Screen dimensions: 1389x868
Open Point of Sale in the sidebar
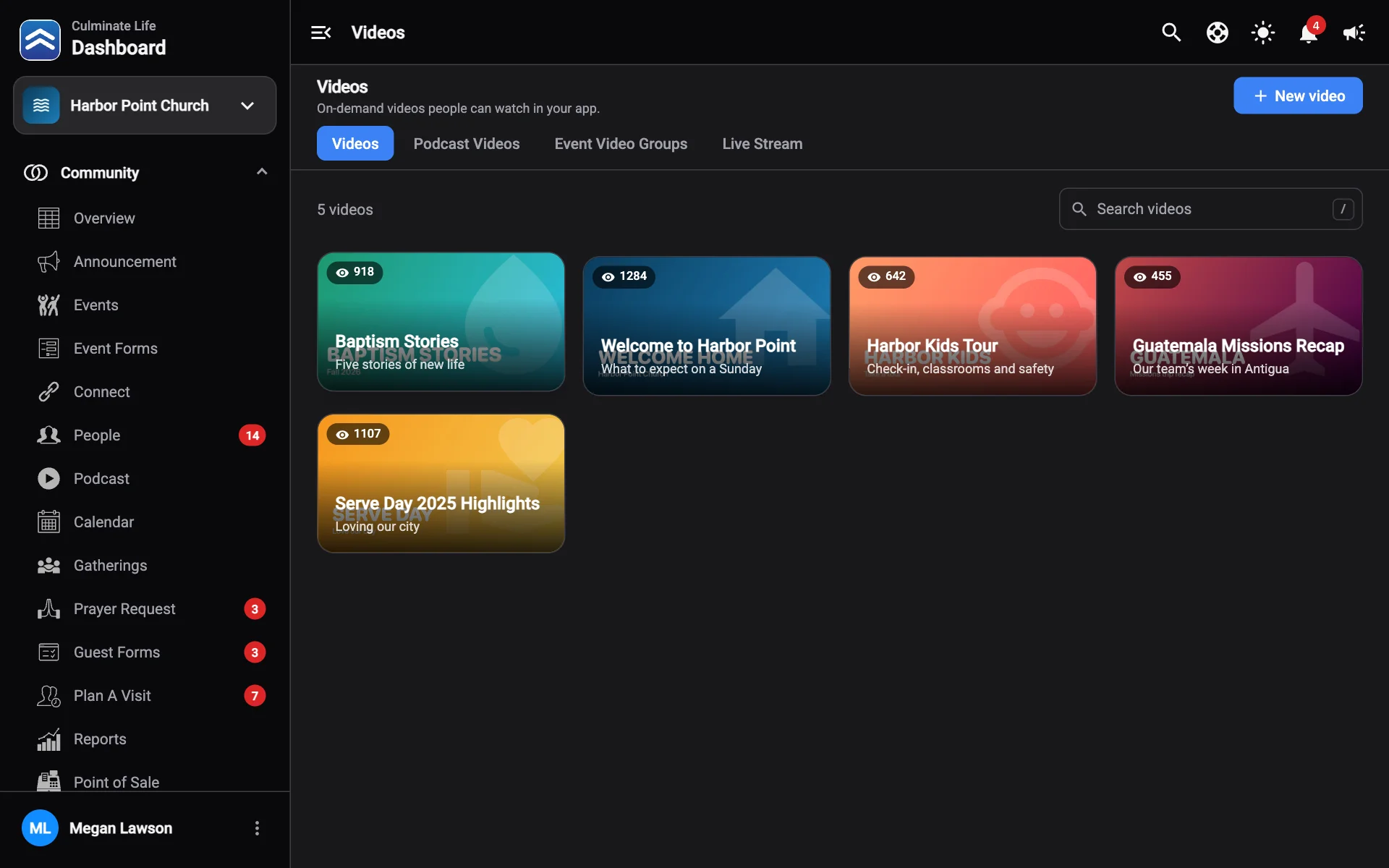click(x=145, y=781)
